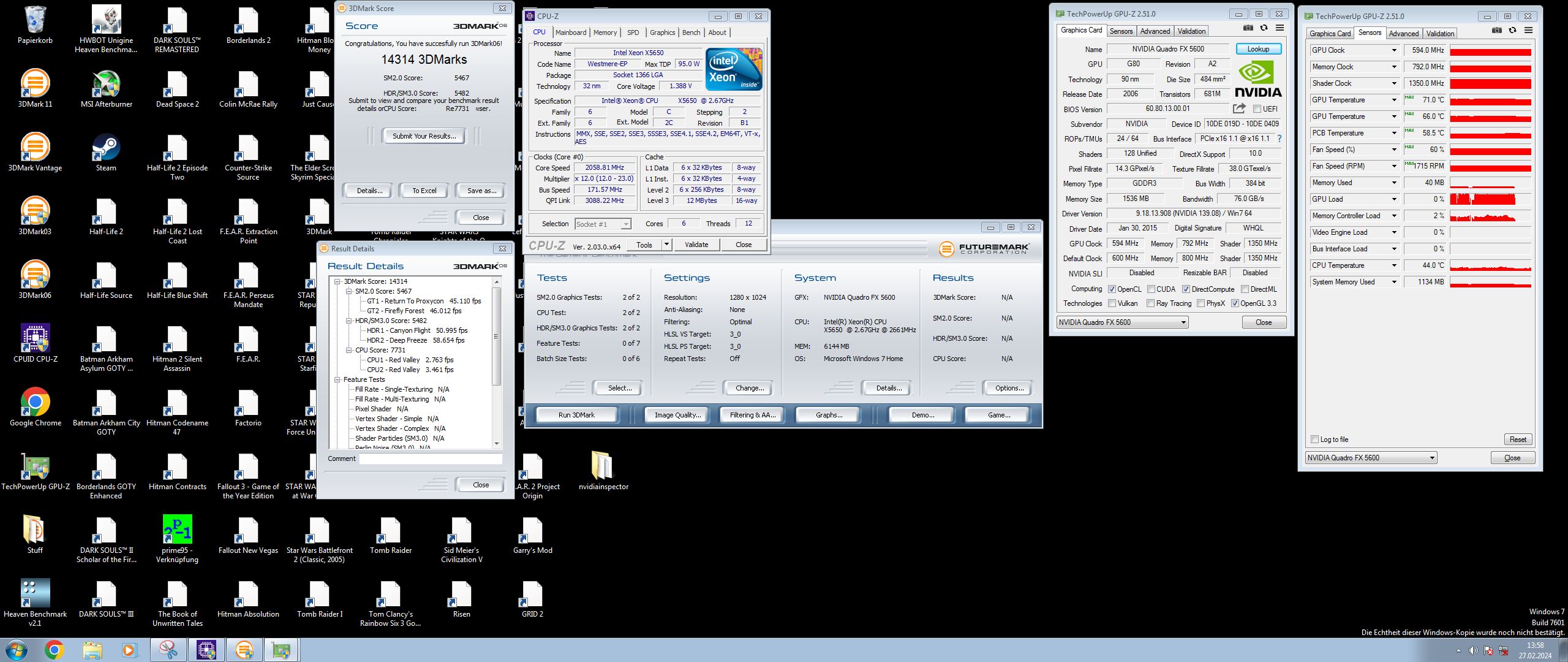Toggle the UEFI checkbox in GPU-Z
This screenshot has height=662, width=1568.
pos(1257,108)
